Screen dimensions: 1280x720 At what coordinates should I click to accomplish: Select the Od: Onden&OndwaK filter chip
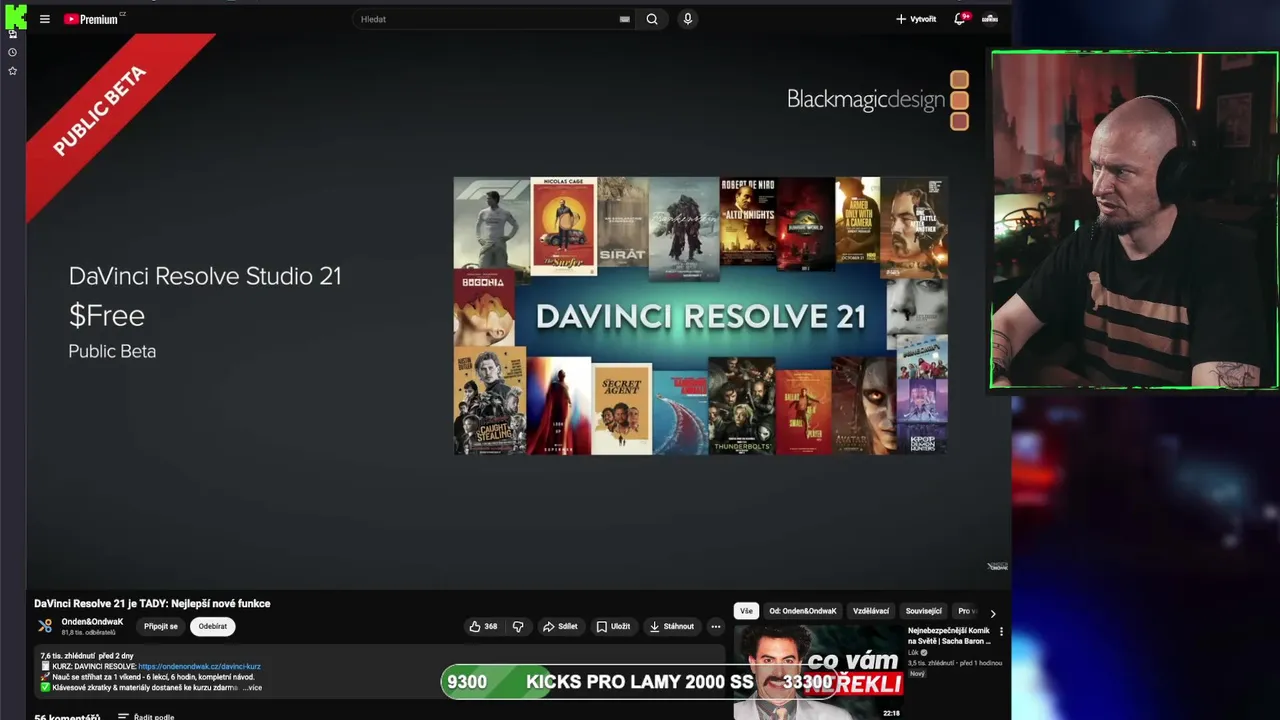pos(803,611)
